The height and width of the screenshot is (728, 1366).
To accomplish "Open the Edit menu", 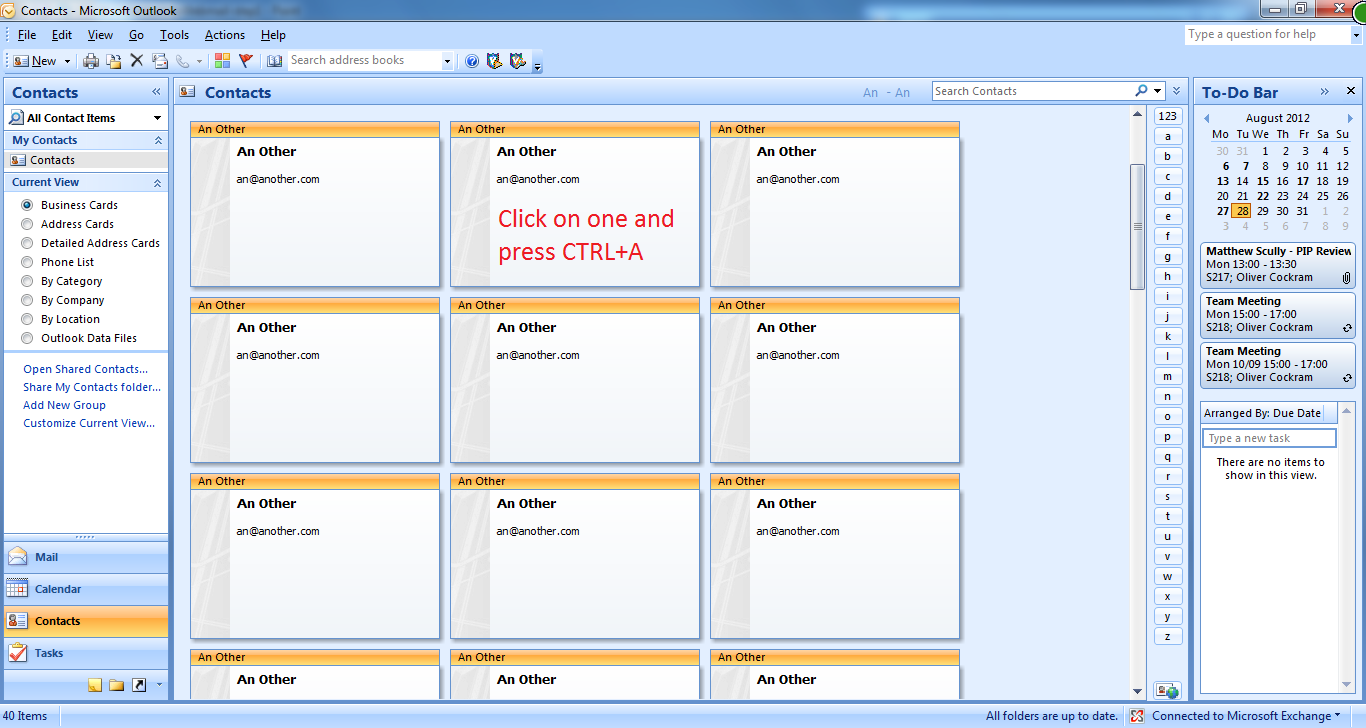I will (62, 35).
